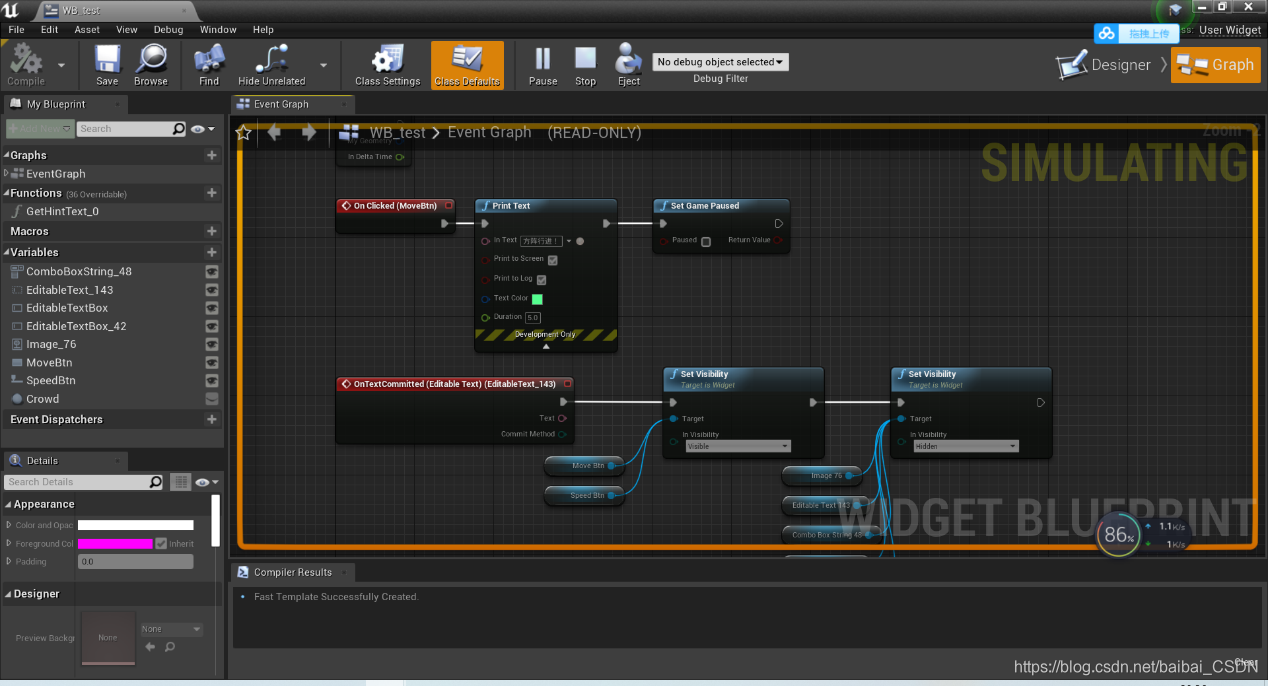Eject from the debugged object
1268x686 pixels.
(628, 63)
